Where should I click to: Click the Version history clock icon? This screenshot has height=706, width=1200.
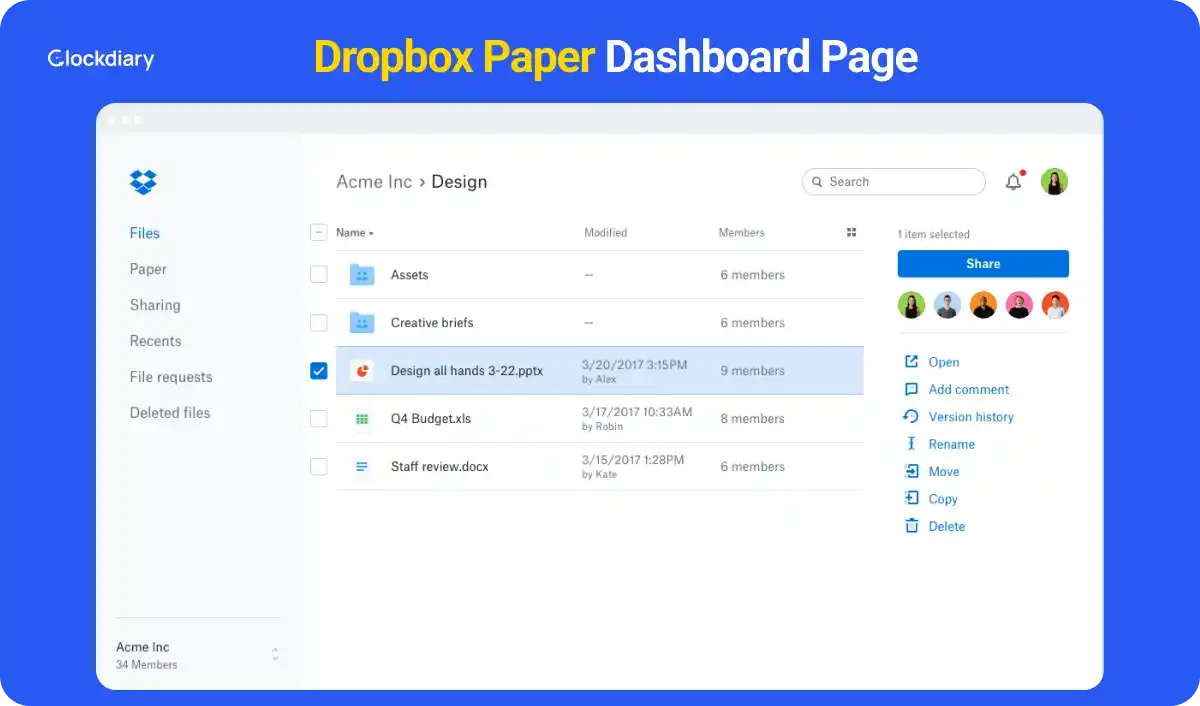tap(911, 416)
